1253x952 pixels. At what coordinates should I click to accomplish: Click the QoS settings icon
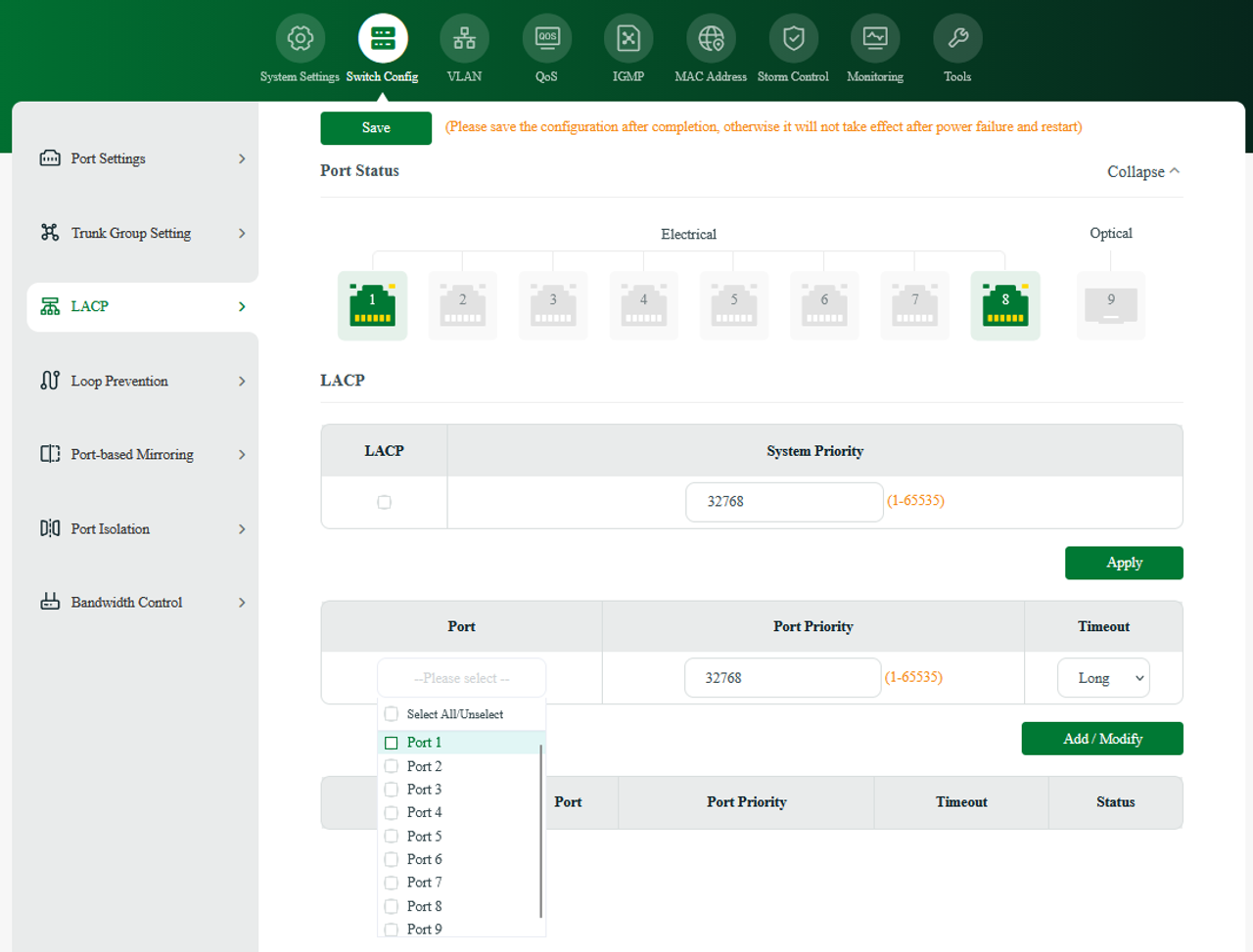click(x=546, y=37)
